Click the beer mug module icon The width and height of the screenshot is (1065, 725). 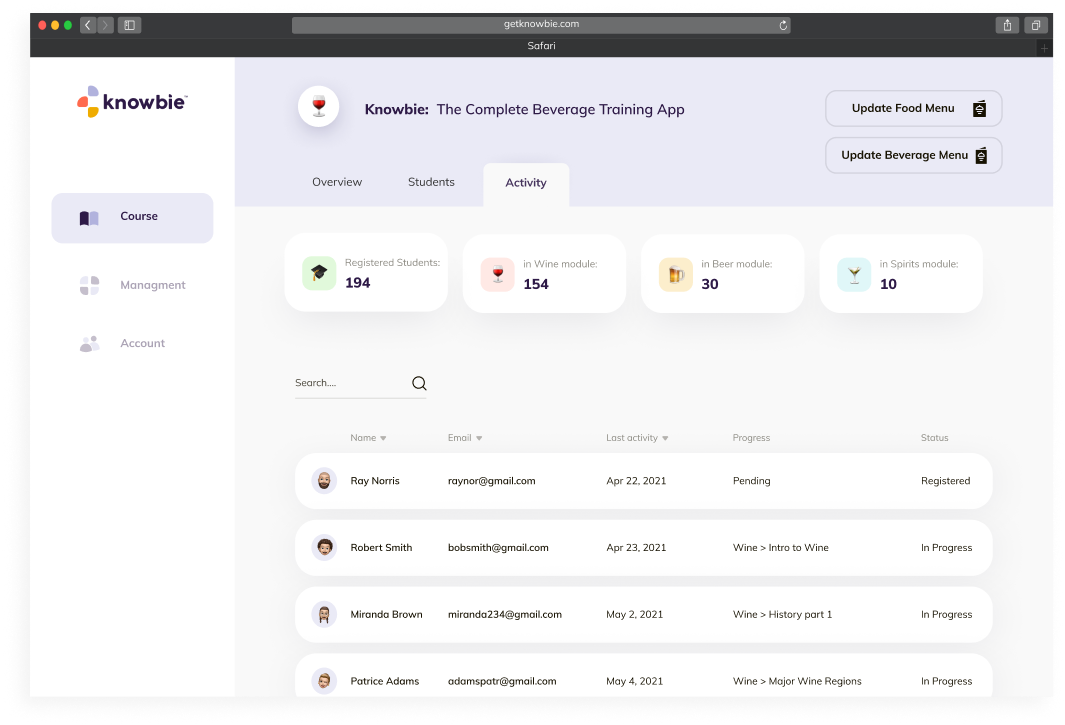(675, 274)
